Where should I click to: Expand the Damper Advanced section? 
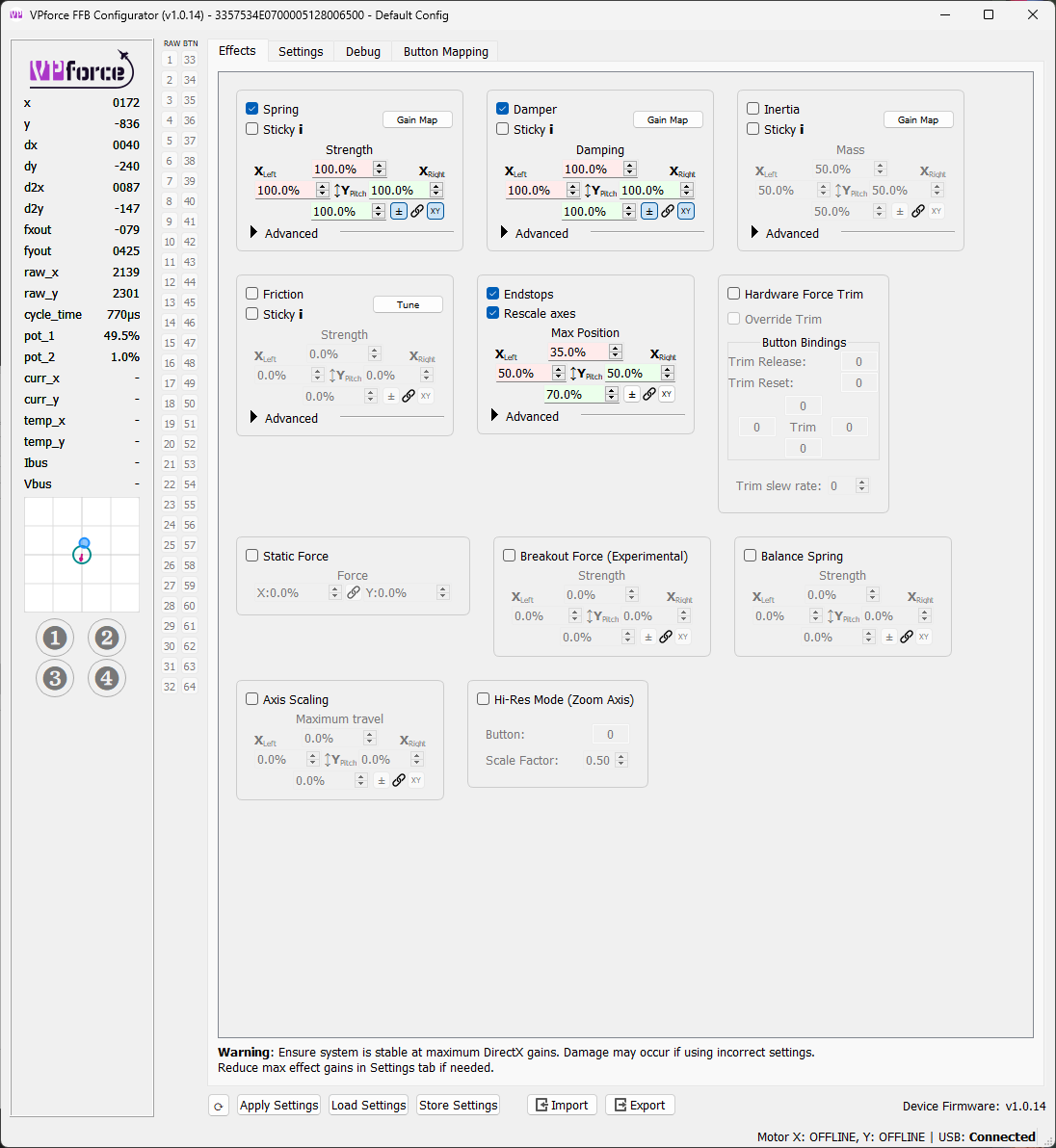(x=505, y=233)
